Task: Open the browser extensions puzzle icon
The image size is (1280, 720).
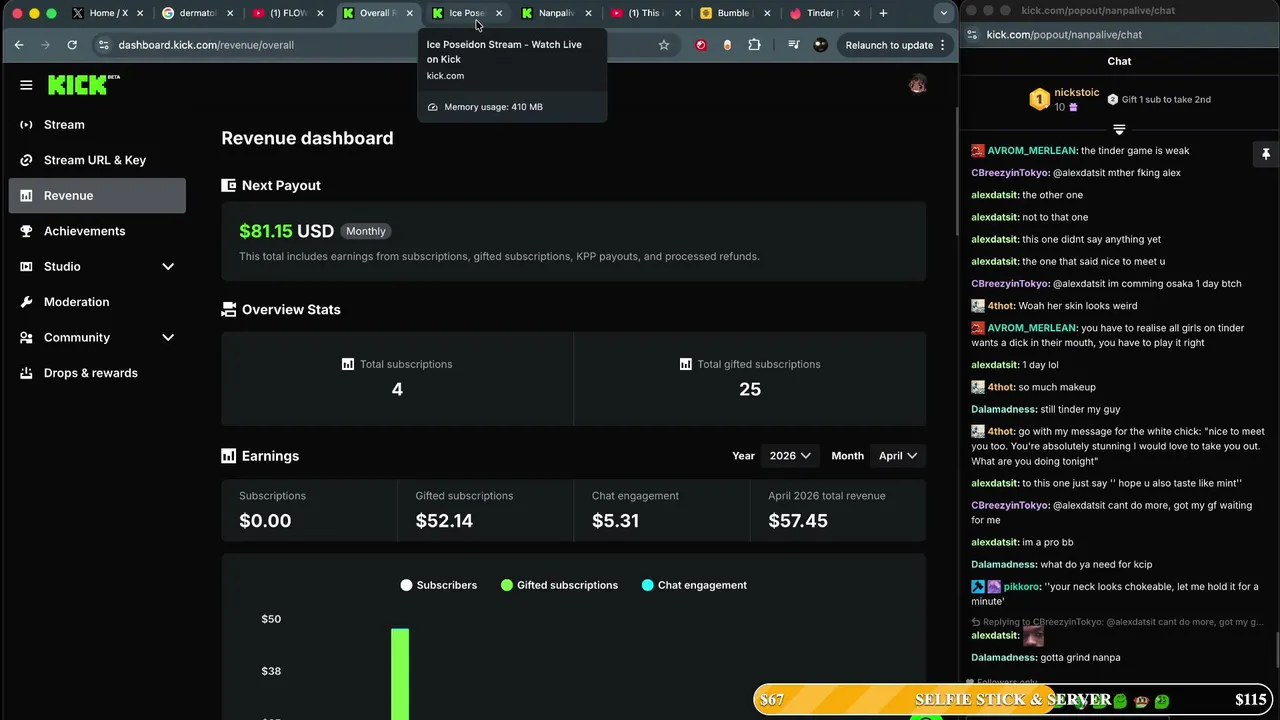Action: pyautogui.click(x=754, y=45)
